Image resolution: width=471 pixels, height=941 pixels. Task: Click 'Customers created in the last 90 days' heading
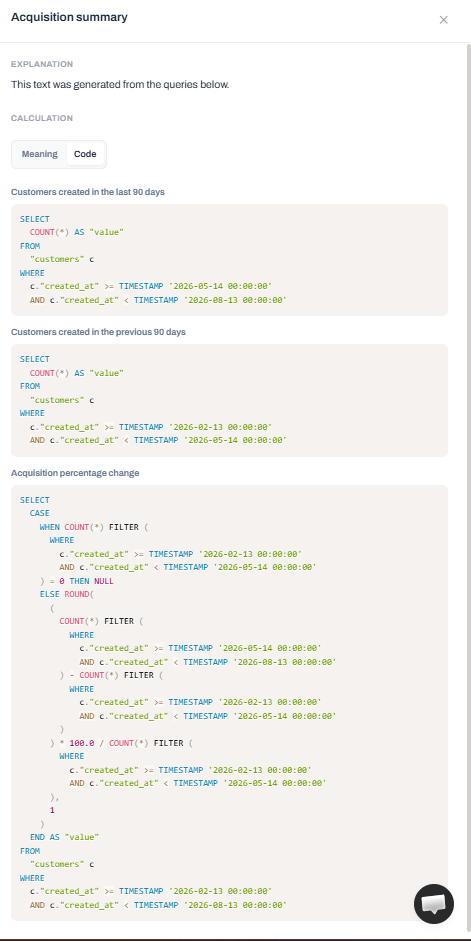(88, 192)
